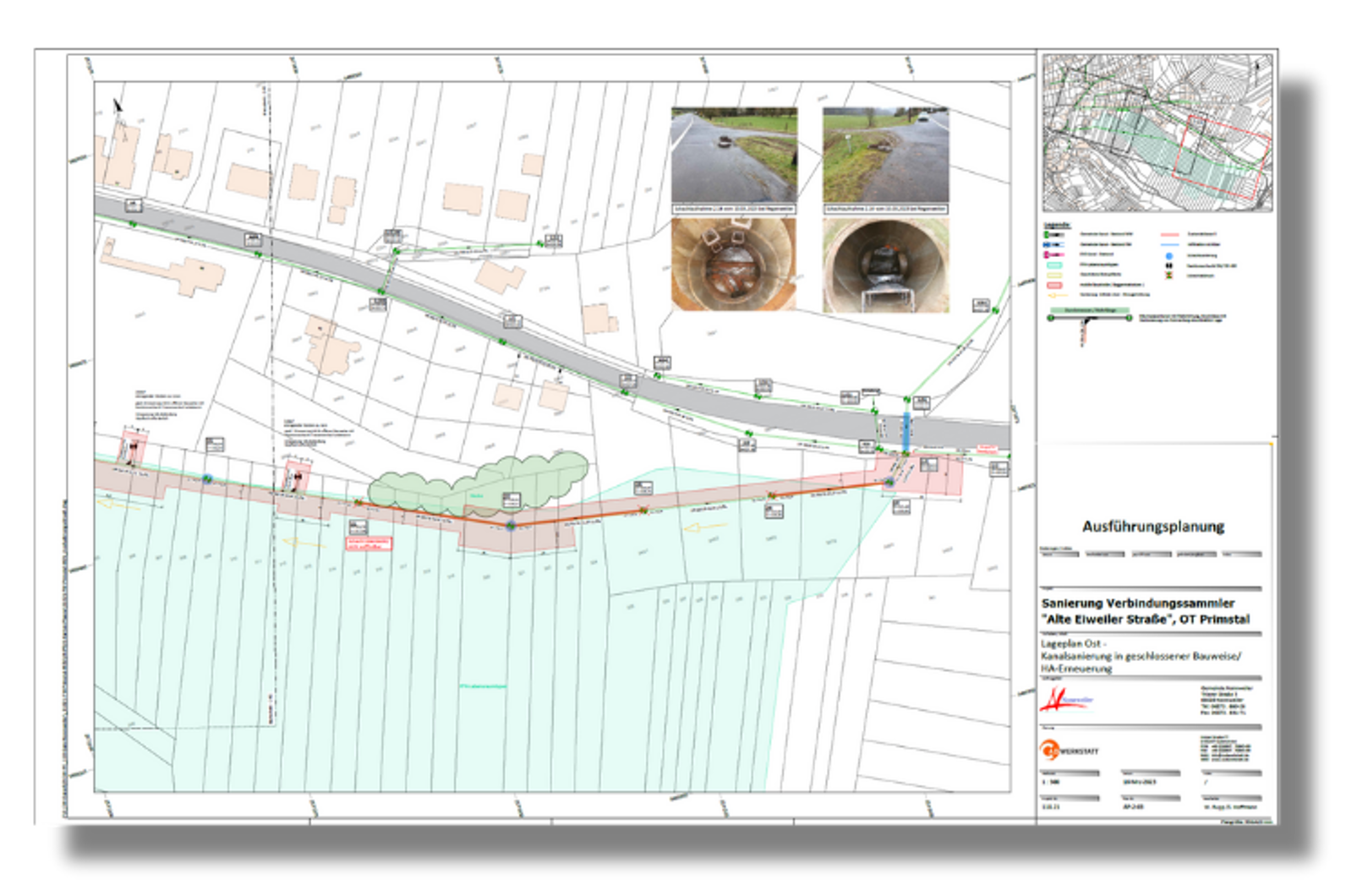
Task: Open the bottom-left manhole interior photo
Action: point(734,265)
